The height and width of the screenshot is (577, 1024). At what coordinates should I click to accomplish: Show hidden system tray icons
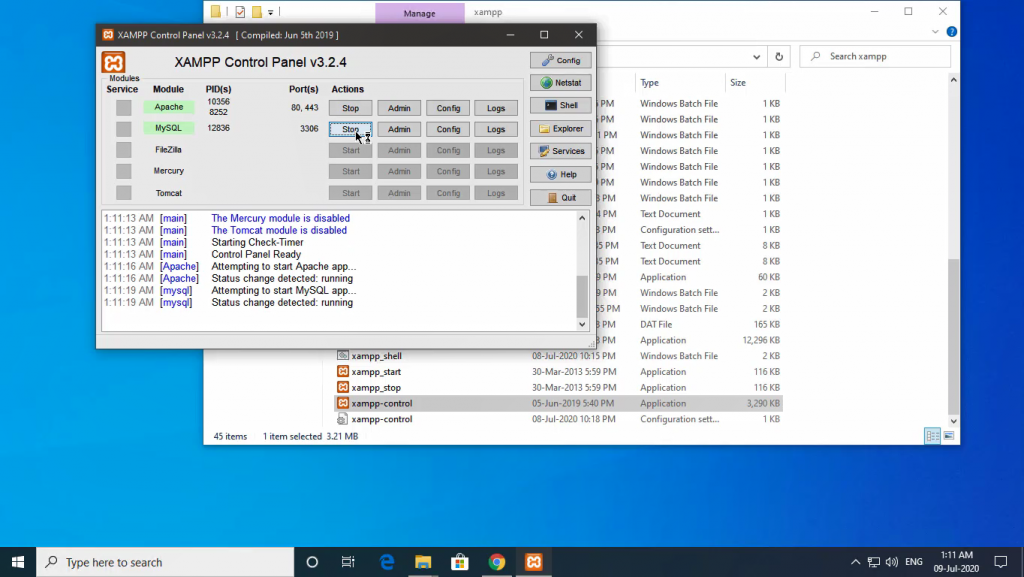tap(855, 562)
